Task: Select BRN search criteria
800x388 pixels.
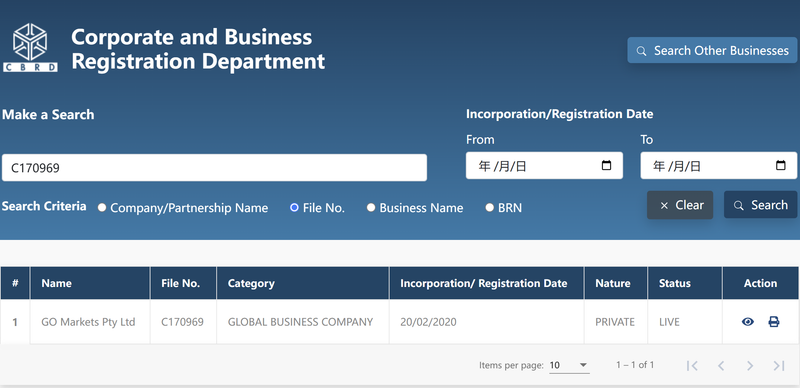Action: pos(489,208)
